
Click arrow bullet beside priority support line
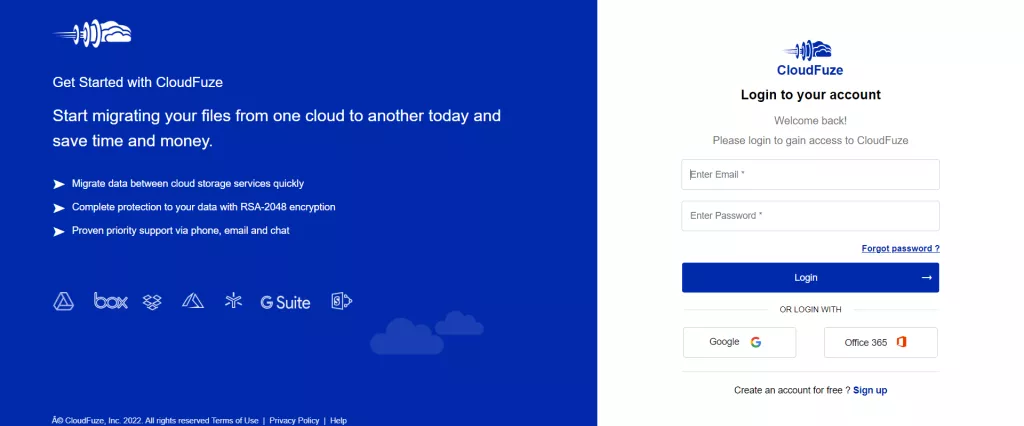pyautogui.click(x=59, y=231)
